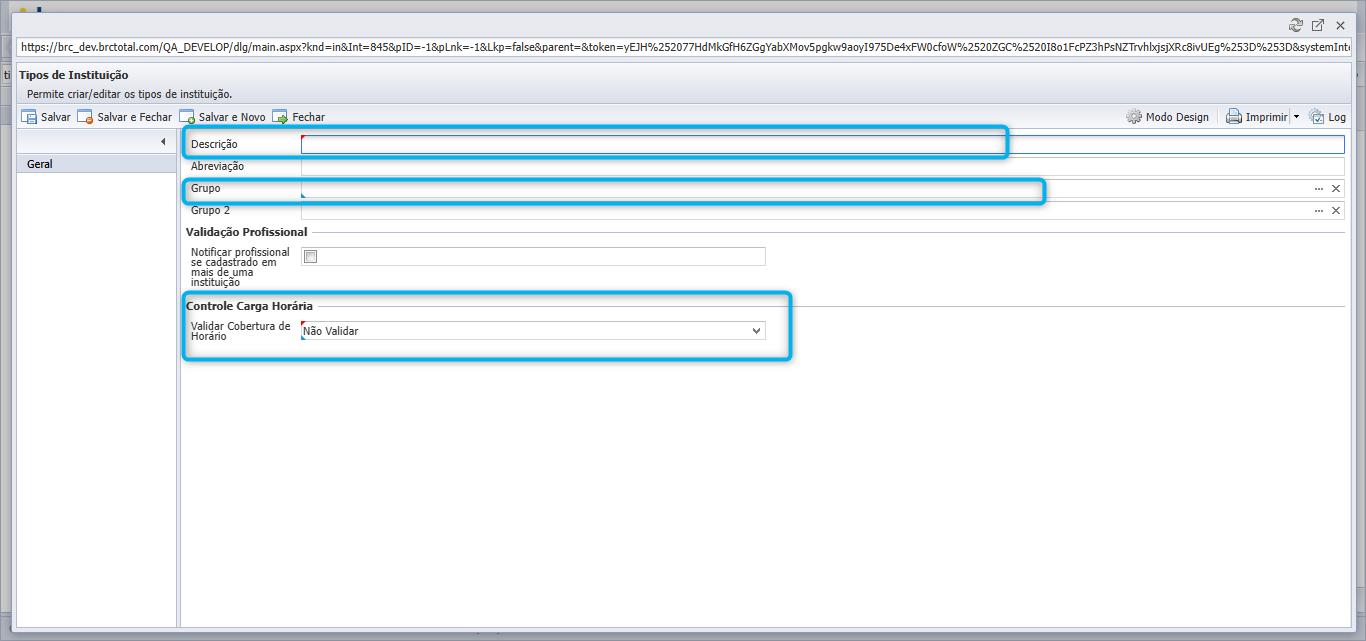
Task: Click the Grupo lookup field
Action: click(x=805, y=189)
